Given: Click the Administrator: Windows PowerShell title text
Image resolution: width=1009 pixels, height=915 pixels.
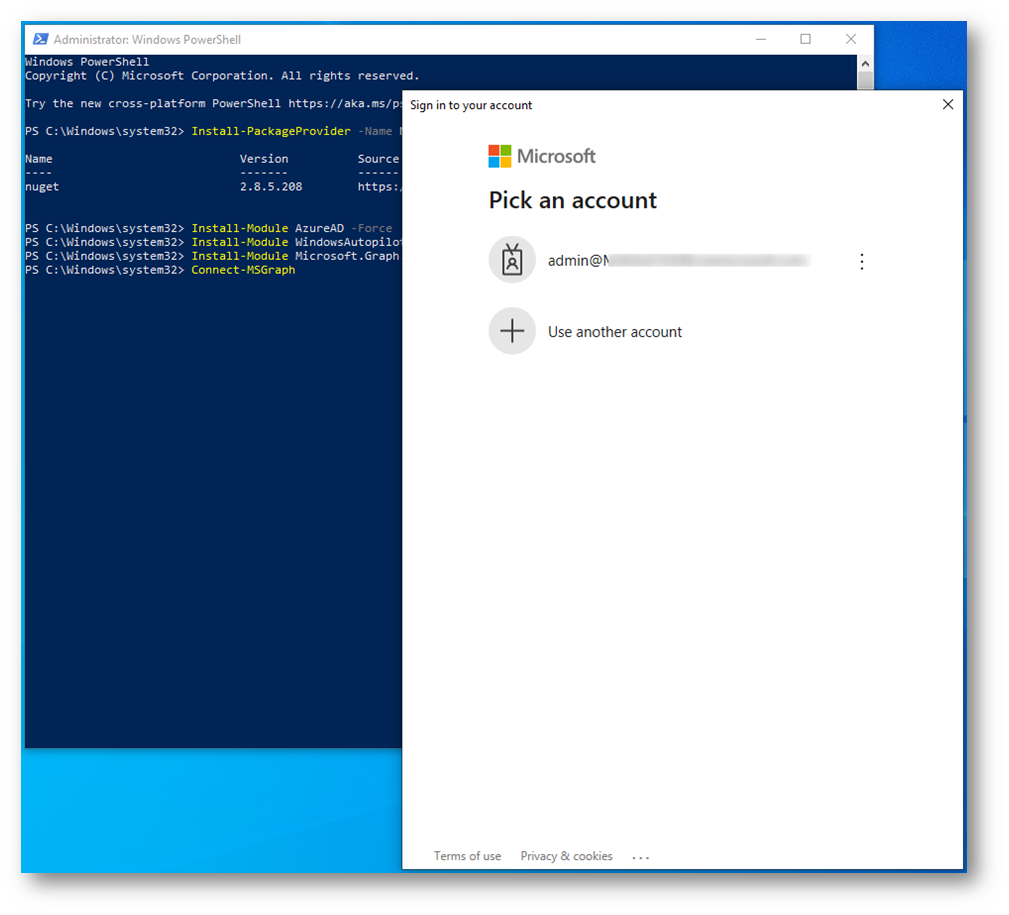Looking at the screenshot, I should point(147,39).
